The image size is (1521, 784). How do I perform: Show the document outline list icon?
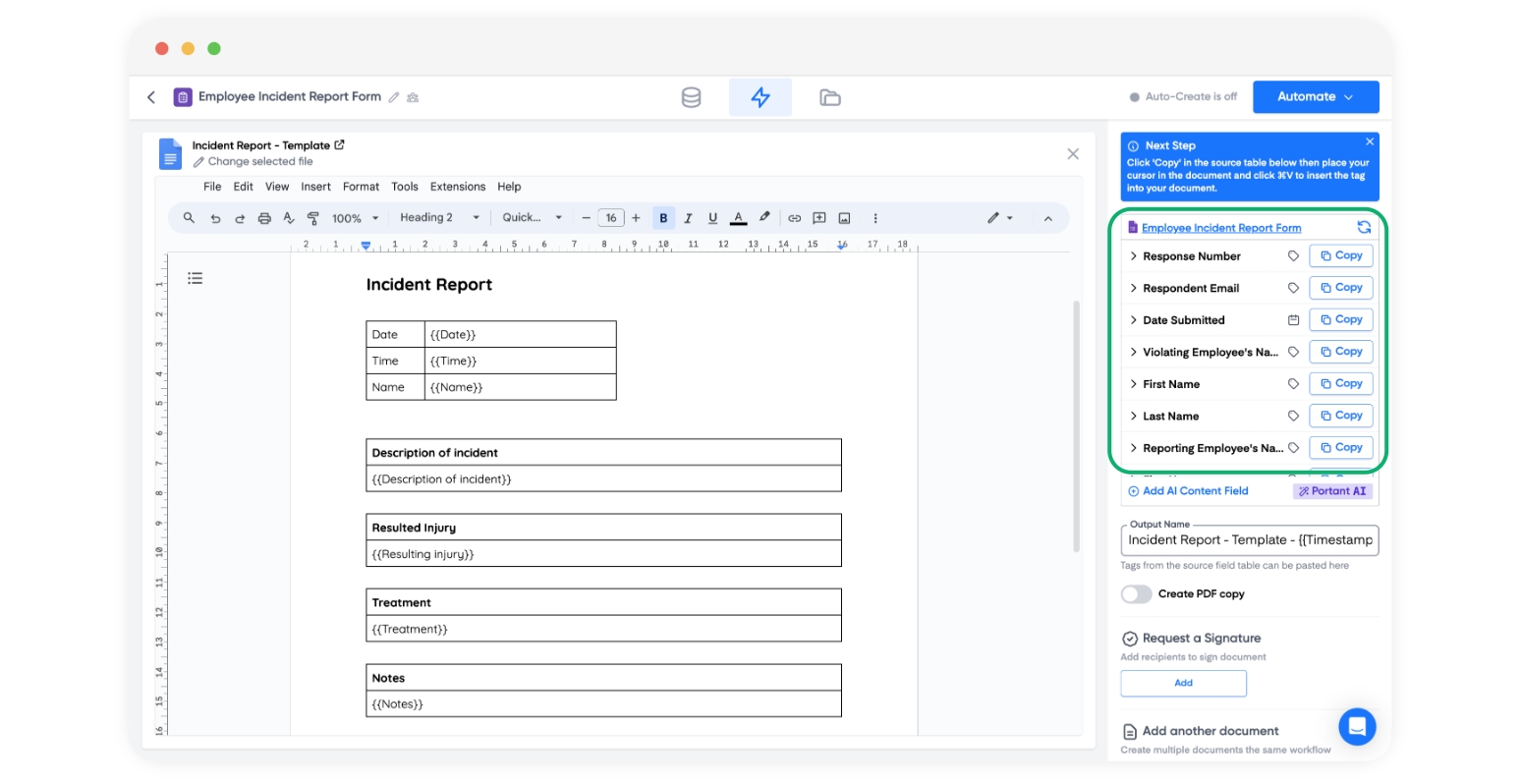tap(196, 278)
